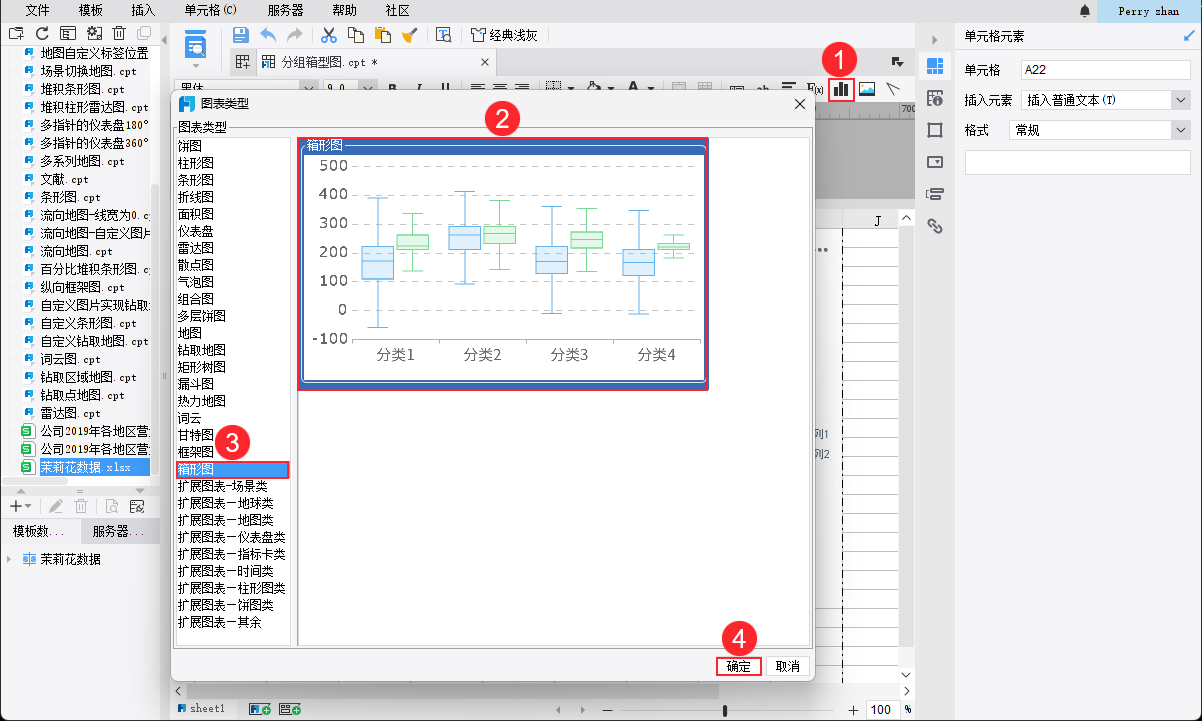Click the Save icon in the toolbar
The height and width of the screenshot is (721, 1202).
tap(241, 35)
